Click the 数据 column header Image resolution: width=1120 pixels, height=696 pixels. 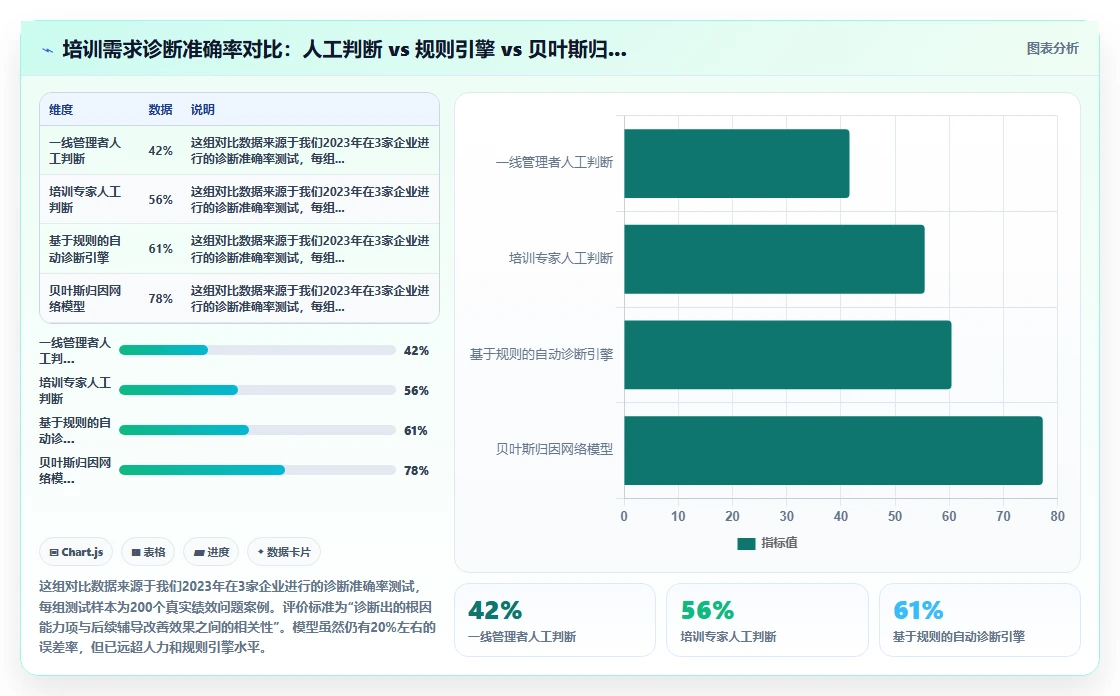(160, 109)
